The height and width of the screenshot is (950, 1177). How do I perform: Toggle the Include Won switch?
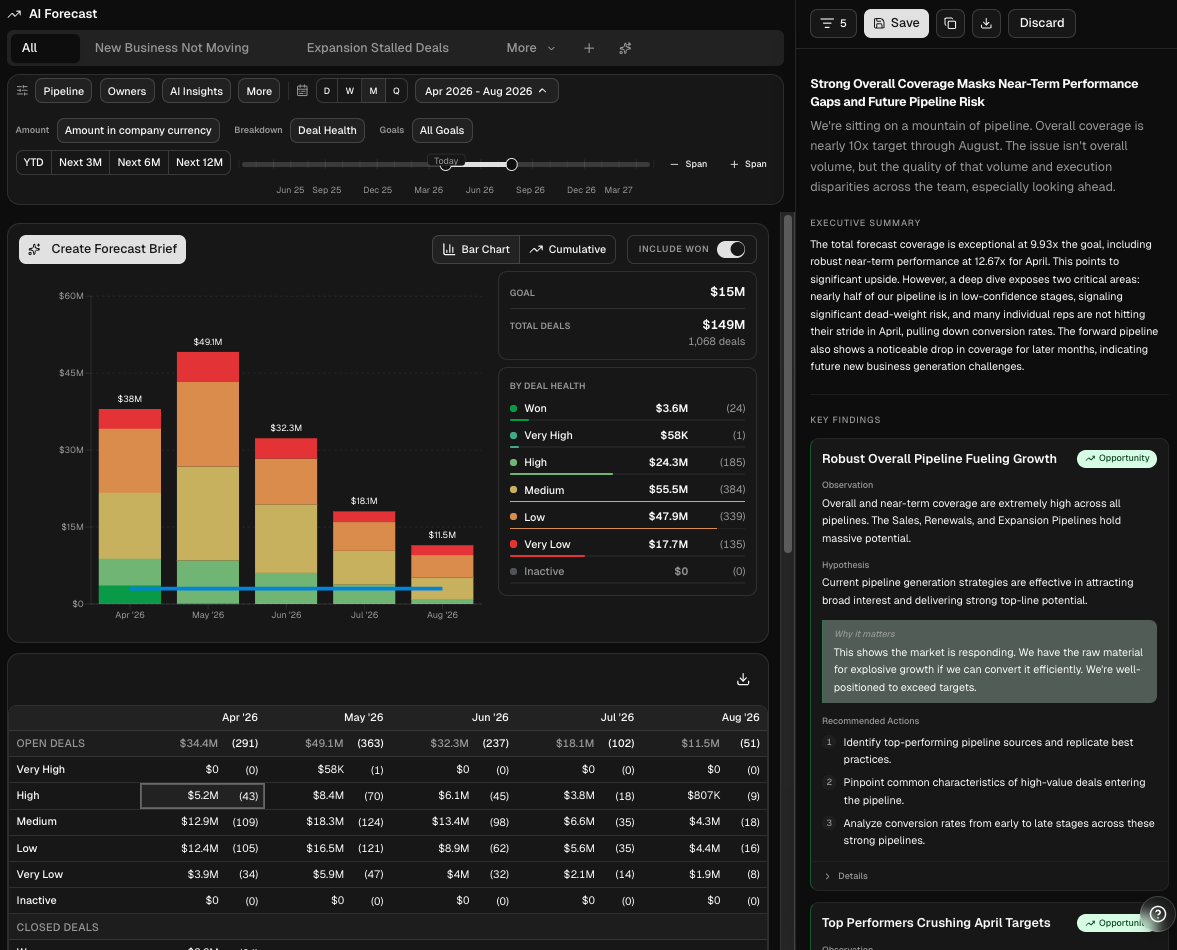point(731,249)
